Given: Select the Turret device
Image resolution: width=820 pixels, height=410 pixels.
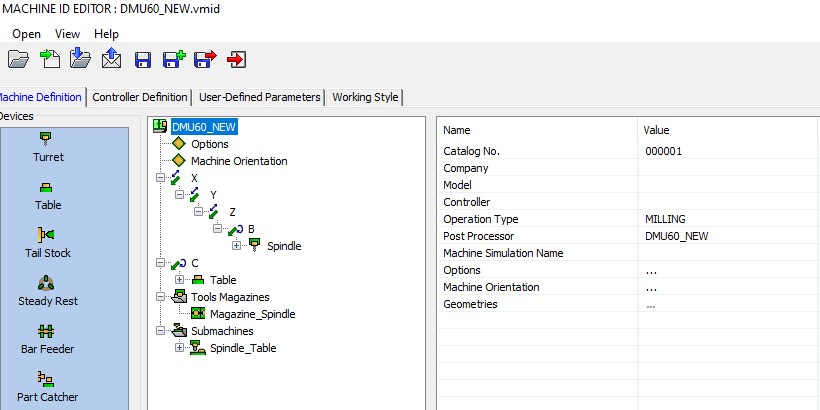Looking at the screenshot, I should click(x=48, y=146).
